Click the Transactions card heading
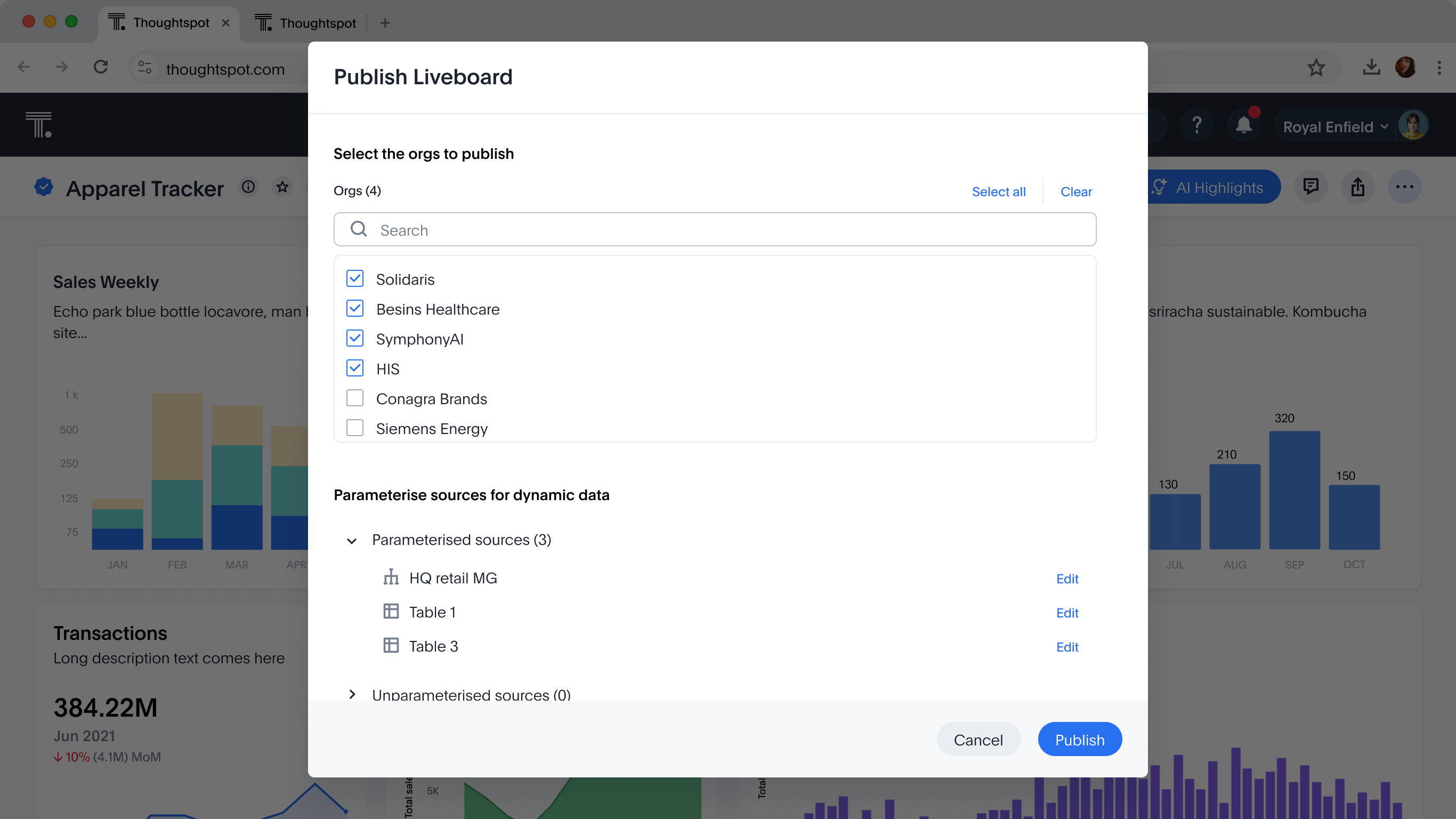Screen dimensions: 1456x819 (x=110, y=633)
